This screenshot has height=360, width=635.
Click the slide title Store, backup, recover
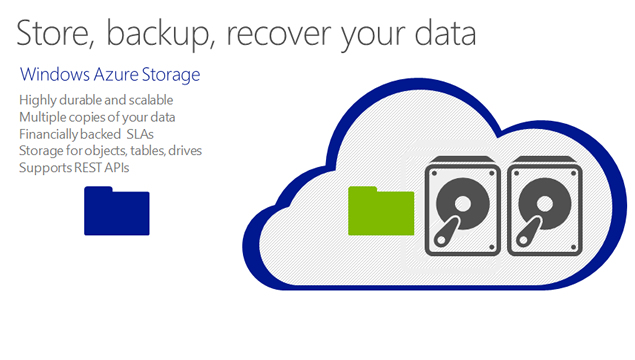(246, 34)
